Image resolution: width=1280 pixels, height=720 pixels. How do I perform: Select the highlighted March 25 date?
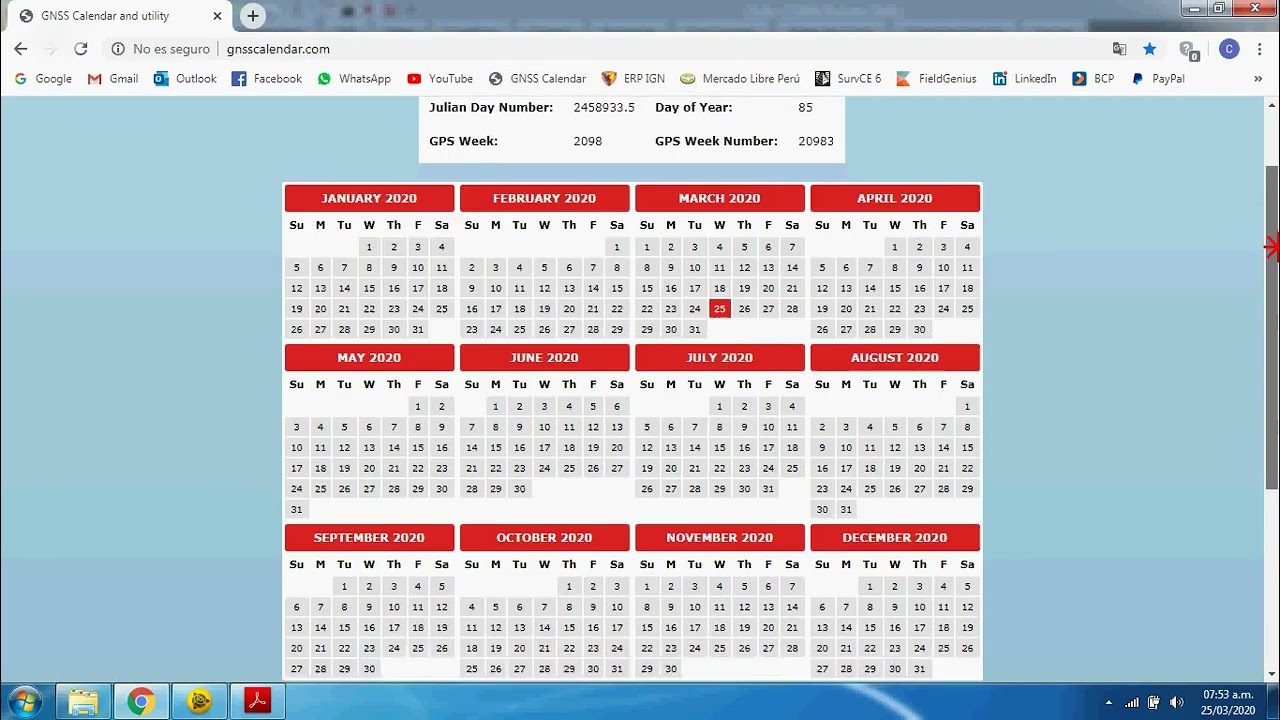point(719,309)
